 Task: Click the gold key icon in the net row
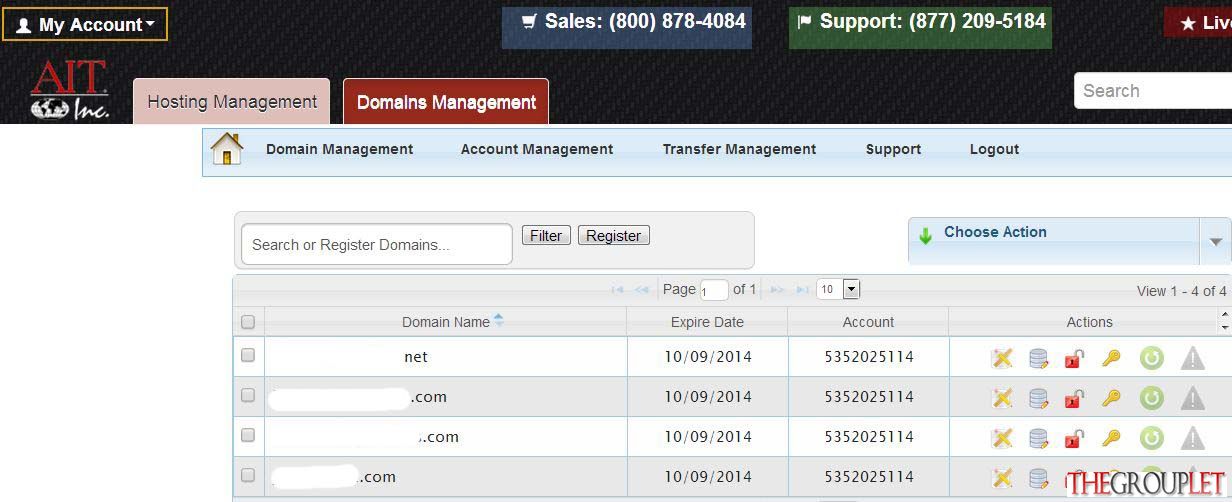1111,358
